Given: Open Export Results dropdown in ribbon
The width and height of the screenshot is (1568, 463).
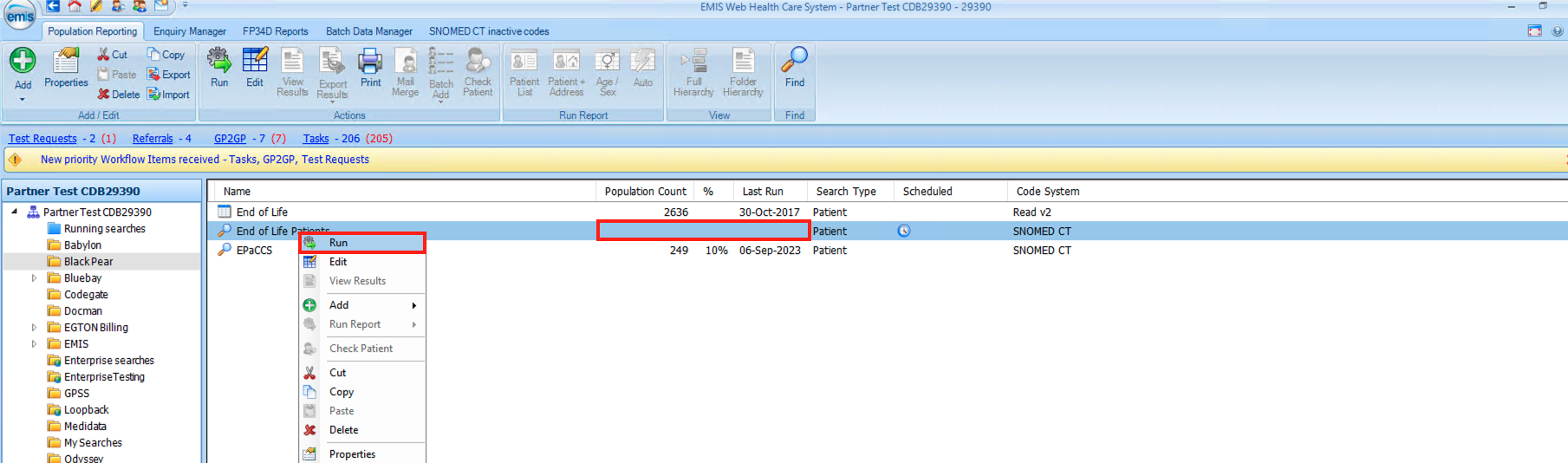Looking at the screenshot, I should (x=333, y=101).
